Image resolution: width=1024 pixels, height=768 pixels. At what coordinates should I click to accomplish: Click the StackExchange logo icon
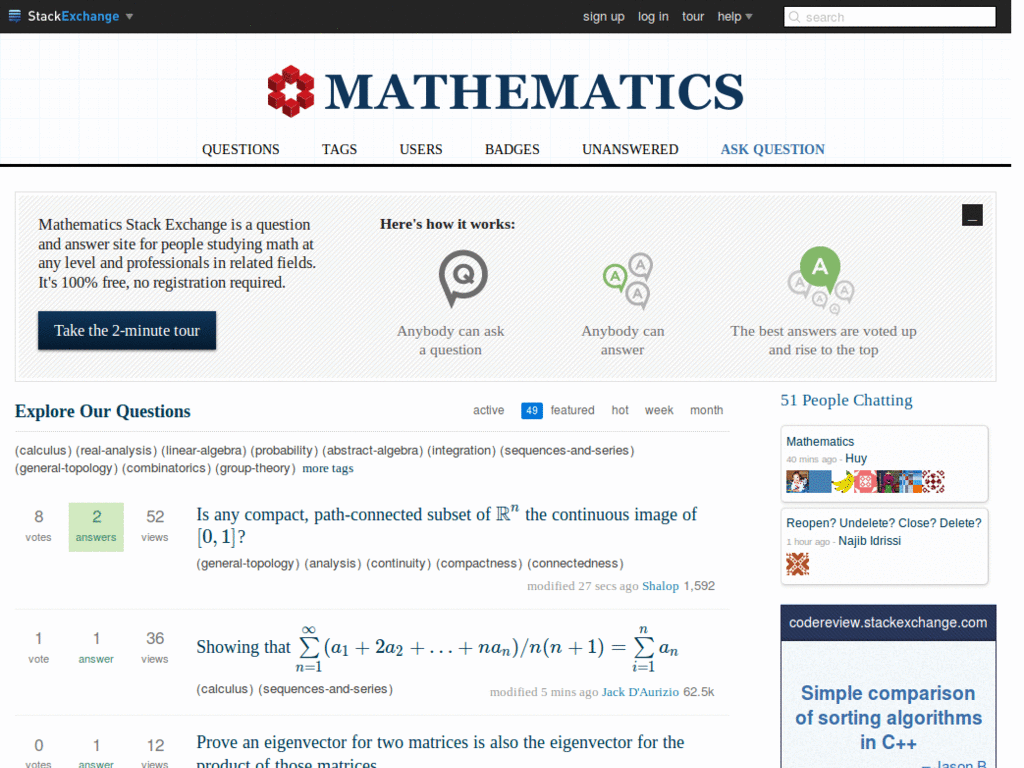(x=14, y=16)
